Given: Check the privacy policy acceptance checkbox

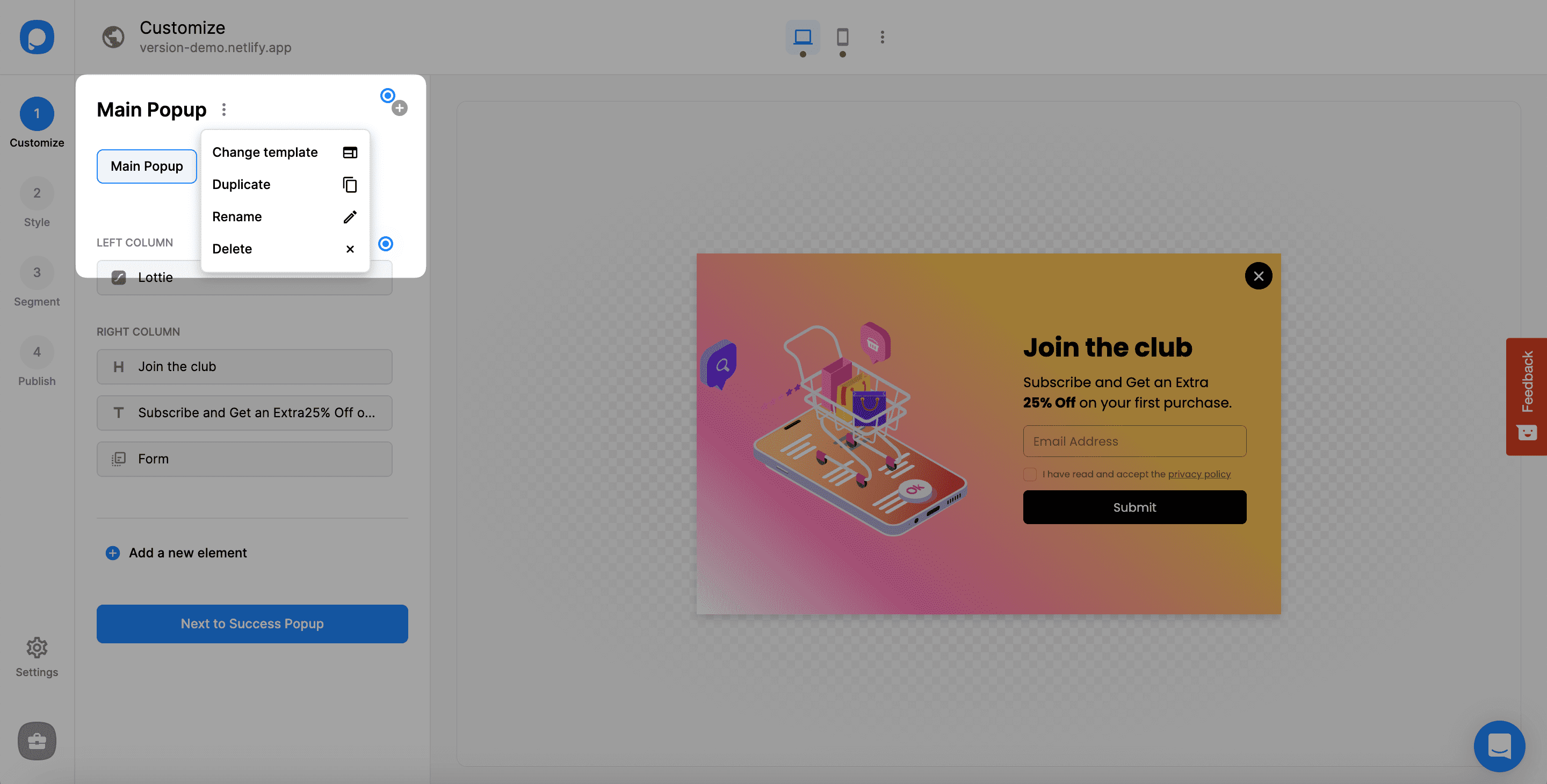Looking at the screenshot, I should [1029, 474].
